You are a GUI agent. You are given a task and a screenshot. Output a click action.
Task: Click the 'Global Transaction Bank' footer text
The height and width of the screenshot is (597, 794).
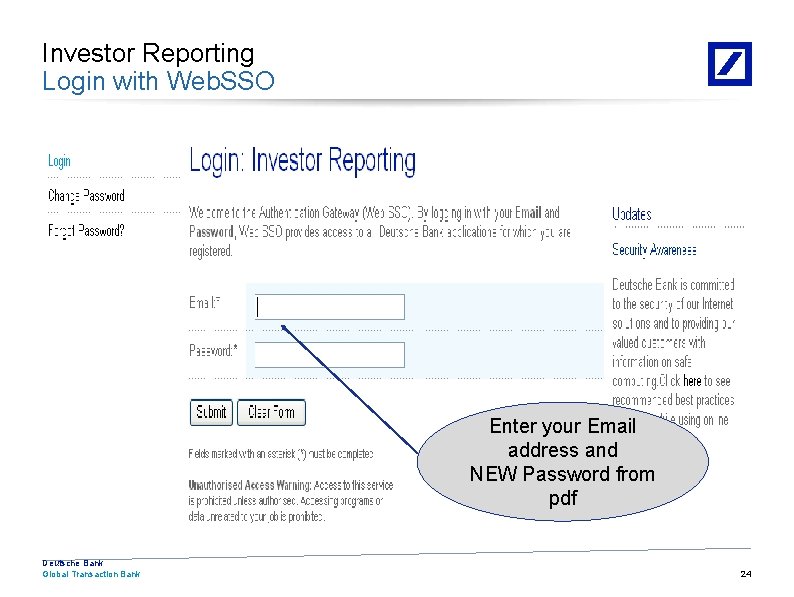91,574
